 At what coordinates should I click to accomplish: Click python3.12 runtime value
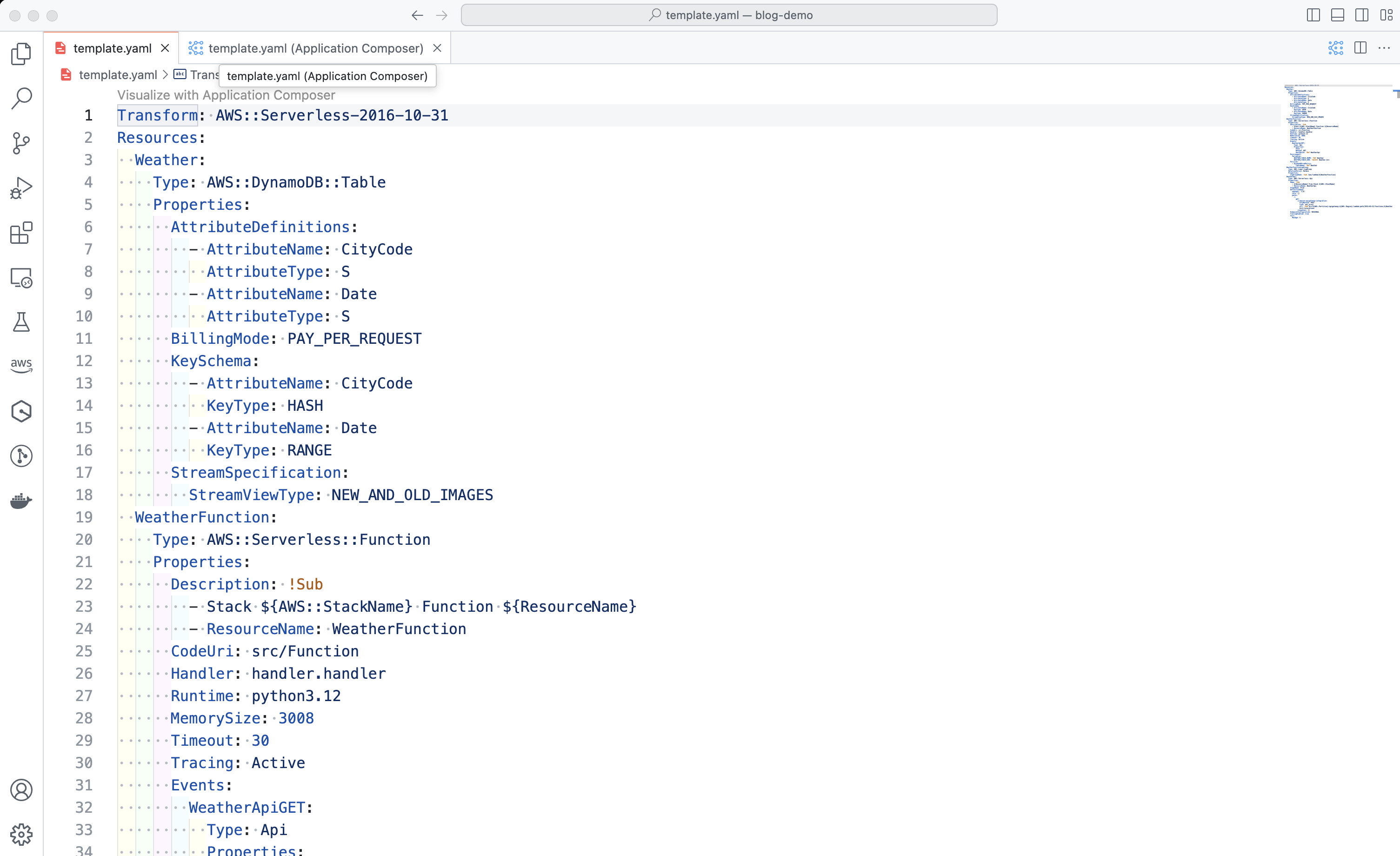click(x=296, y=695)
